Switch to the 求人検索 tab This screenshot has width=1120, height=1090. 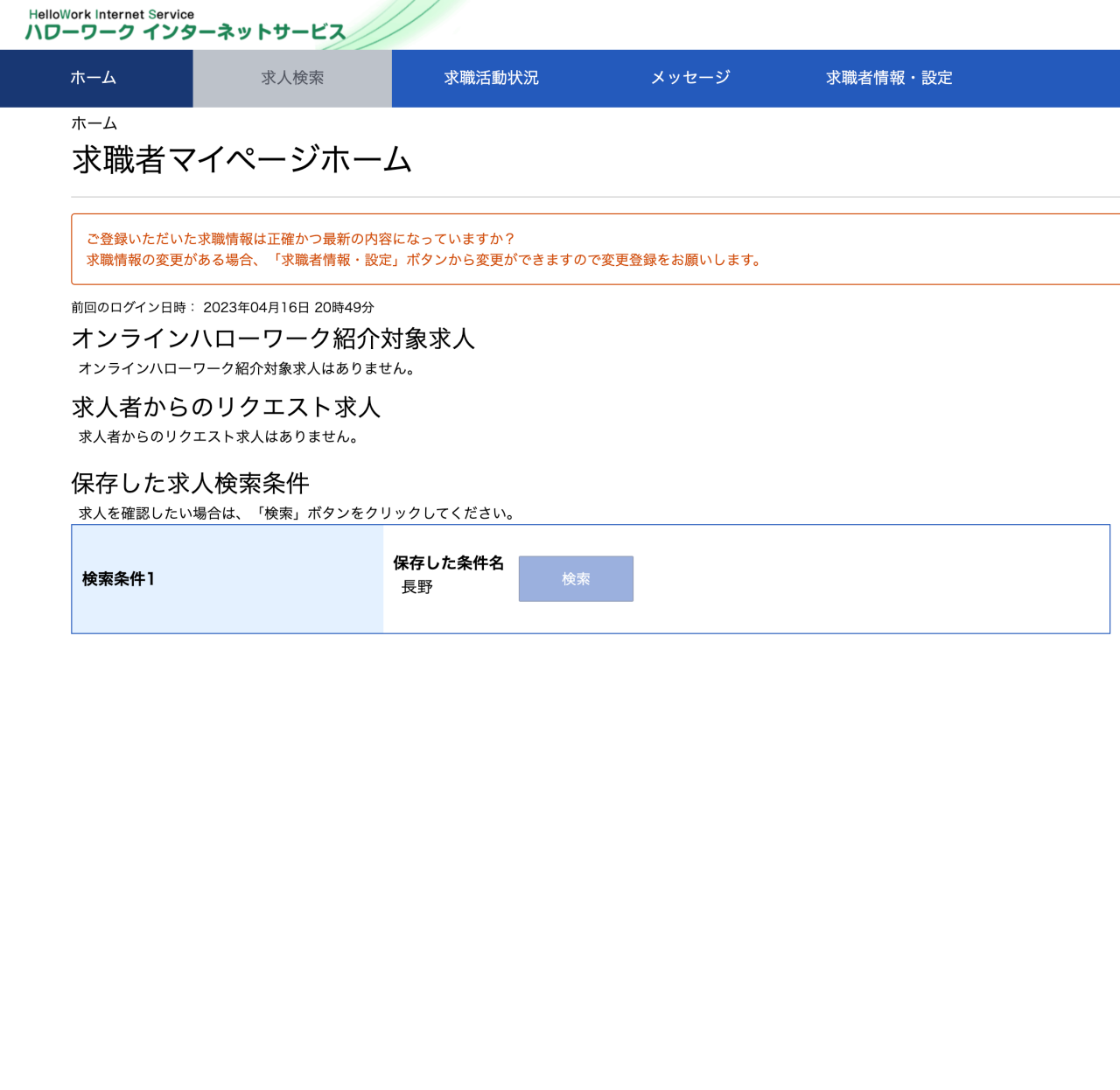[x=292, y=78]
